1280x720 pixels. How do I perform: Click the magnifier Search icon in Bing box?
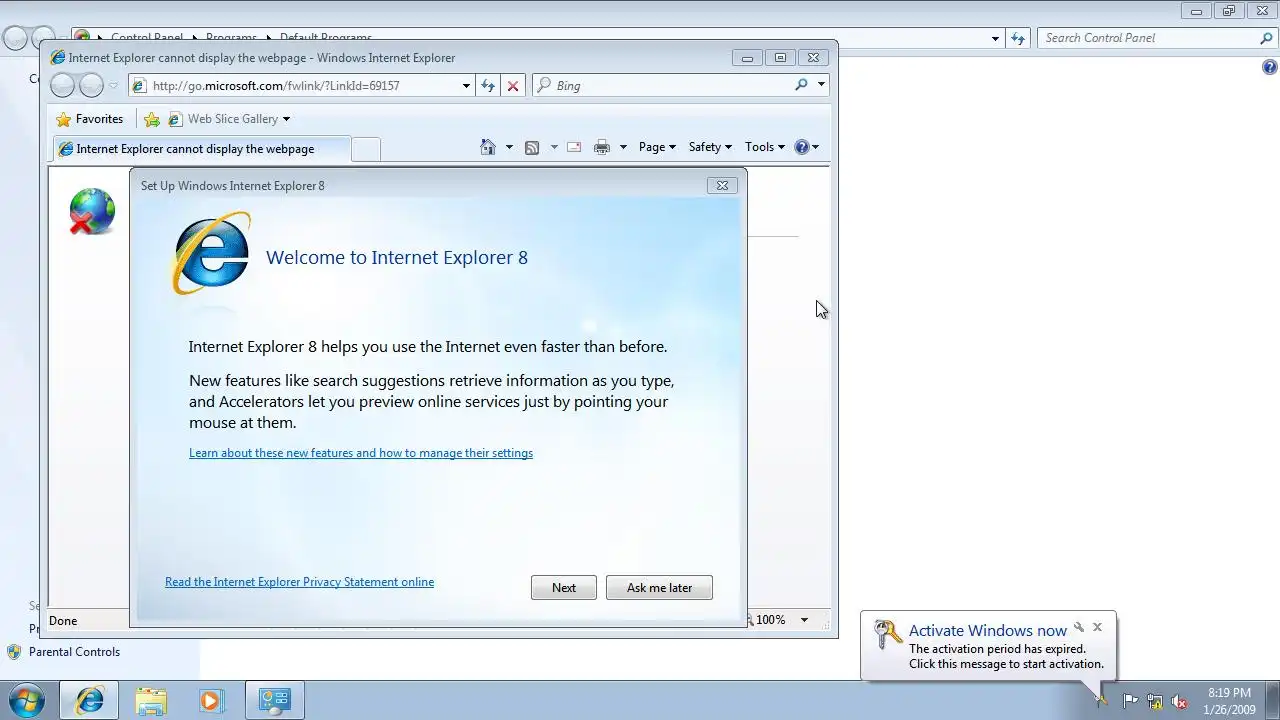(x=801, y=85)
